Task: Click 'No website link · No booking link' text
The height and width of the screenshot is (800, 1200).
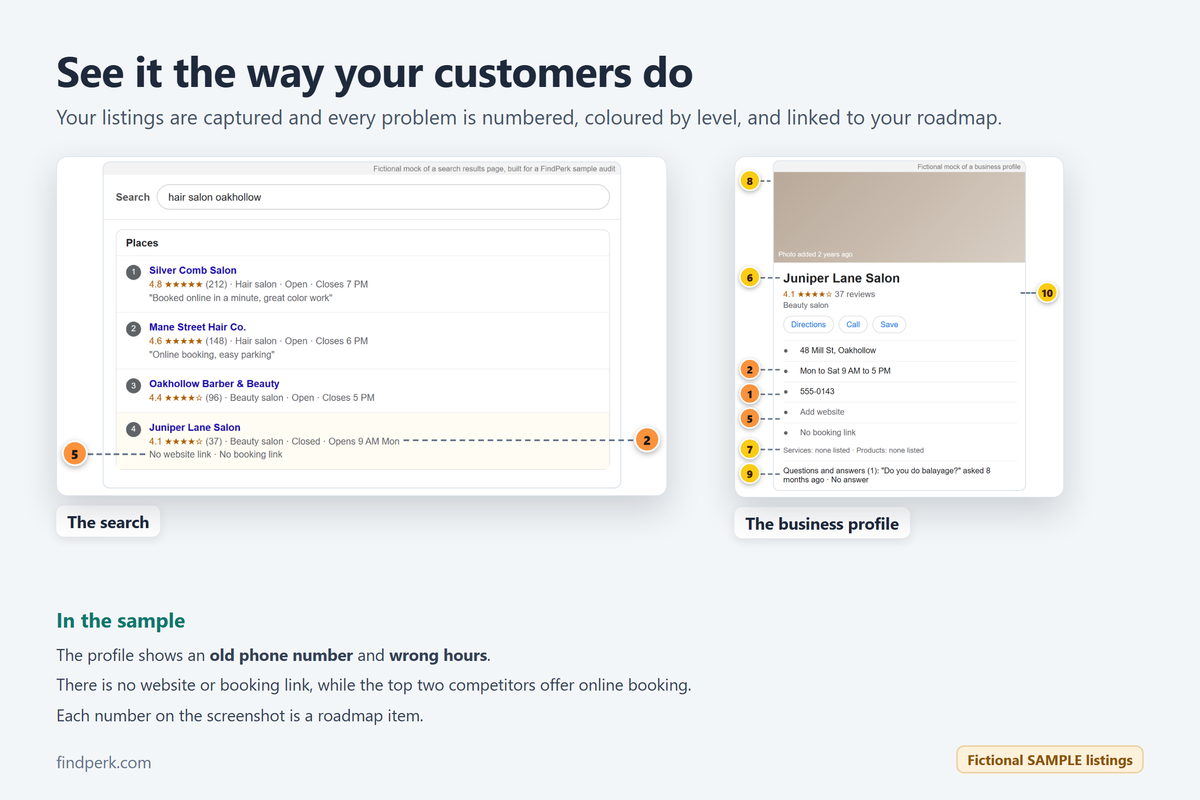Action: tap(216, 455)
